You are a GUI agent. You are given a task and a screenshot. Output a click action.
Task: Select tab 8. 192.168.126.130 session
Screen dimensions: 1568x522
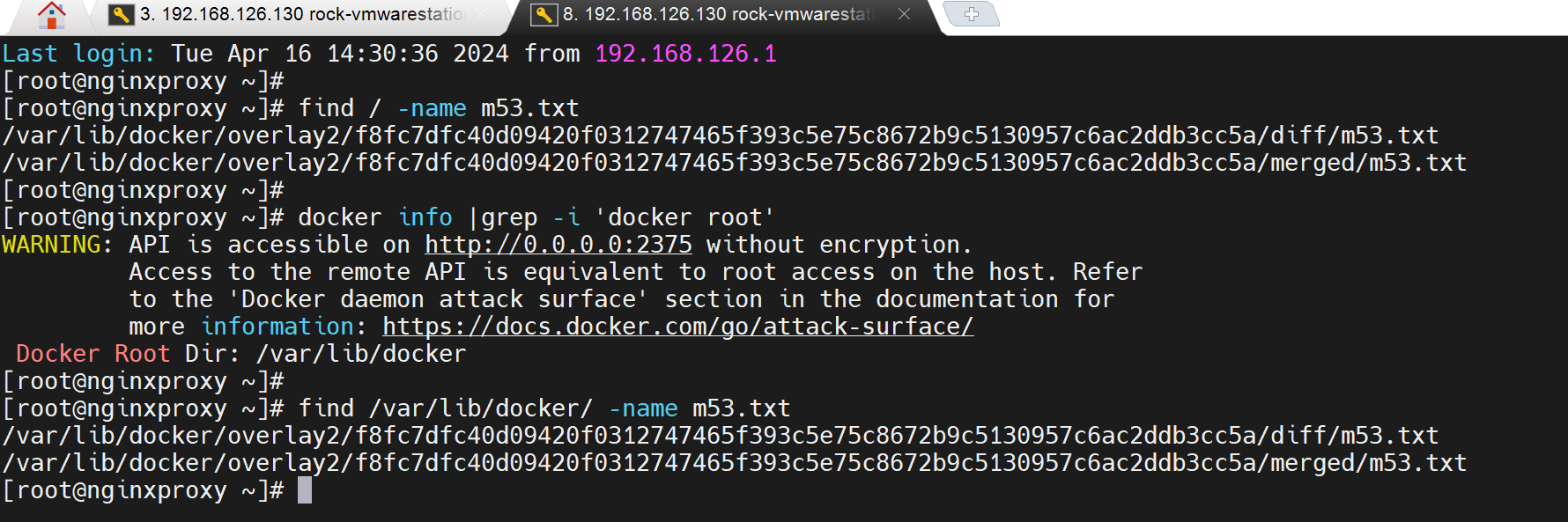pos(718,14)
